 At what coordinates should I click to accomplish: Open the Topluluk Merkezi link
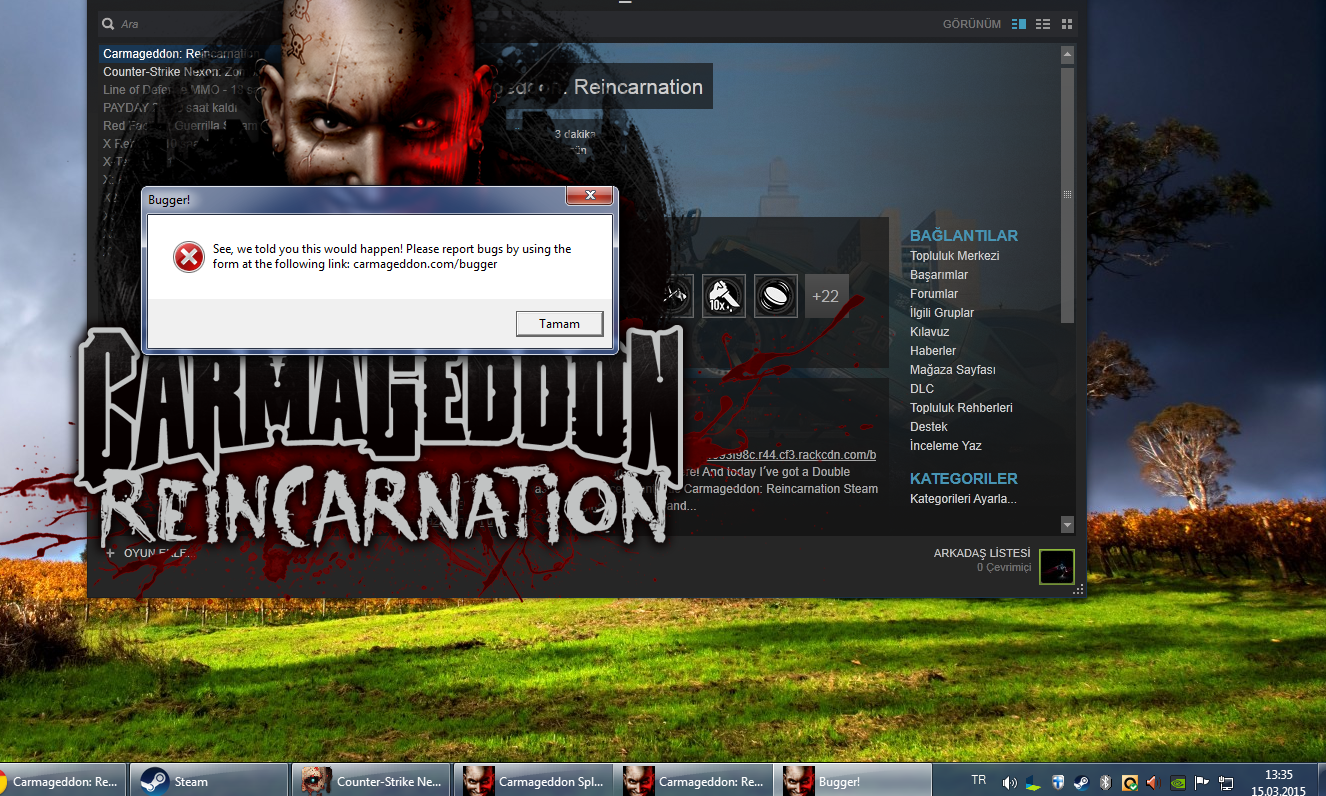click(954, 256)
